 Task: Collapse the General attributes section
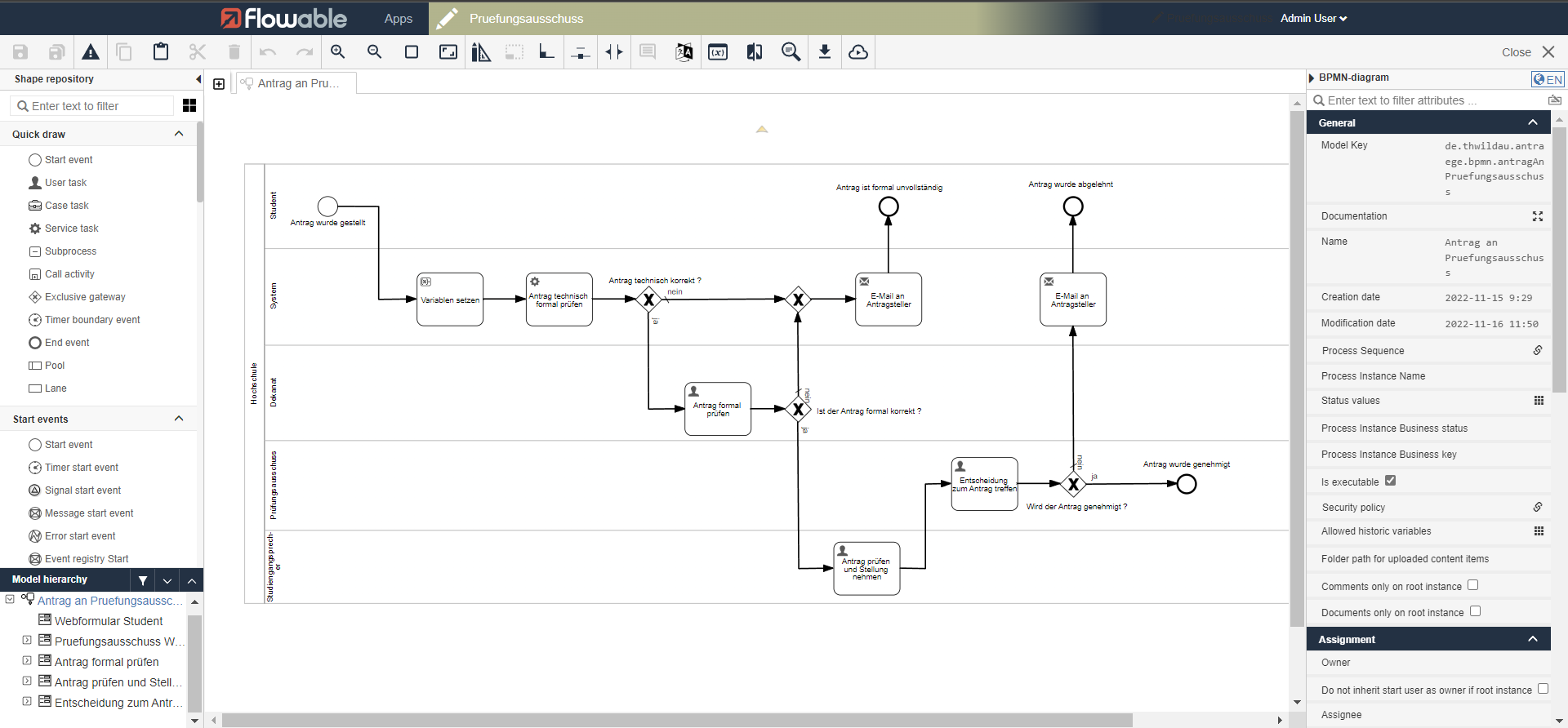point(1533,122)
